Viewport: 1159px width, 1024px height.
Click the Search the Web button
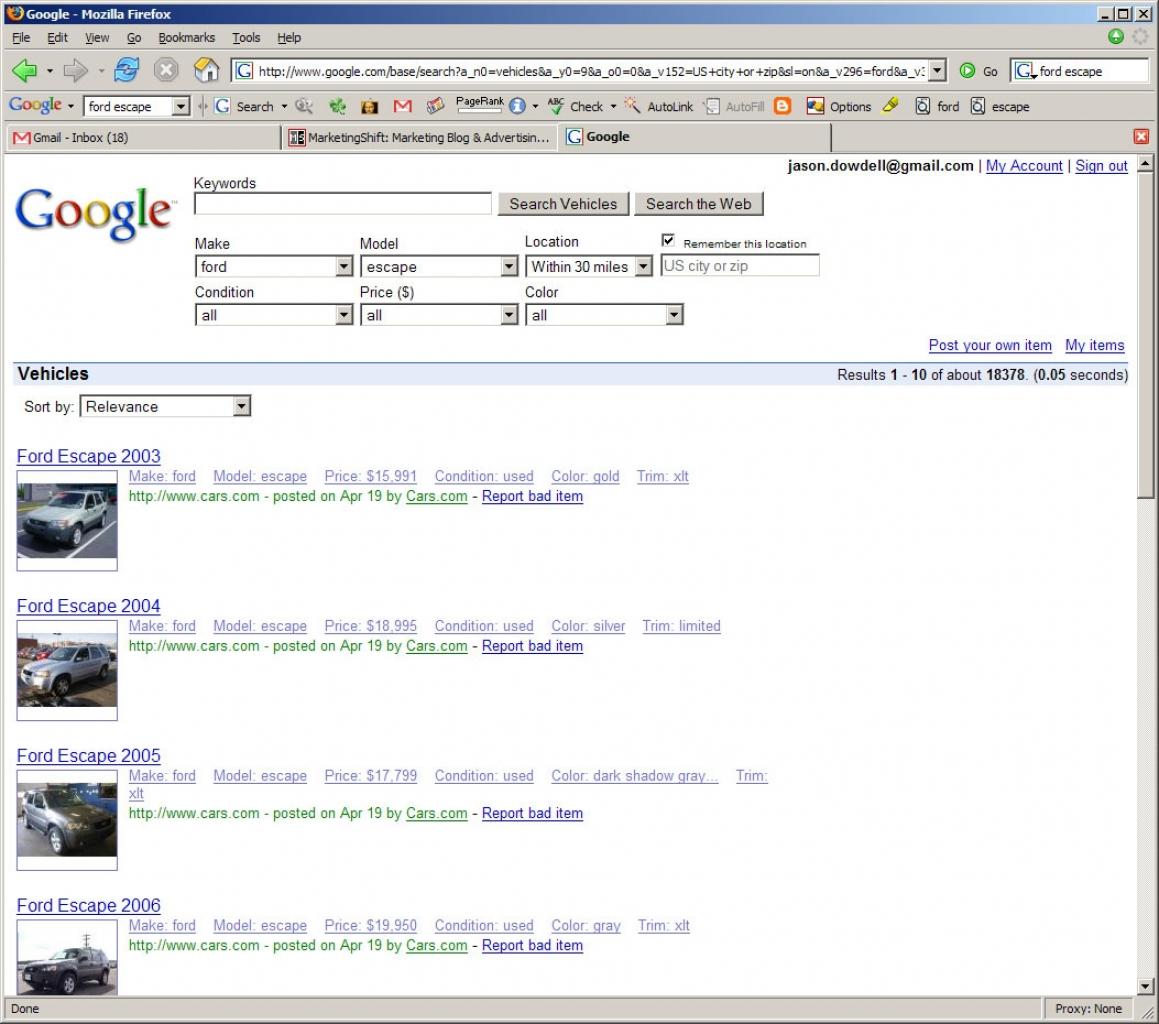[698, 204]
